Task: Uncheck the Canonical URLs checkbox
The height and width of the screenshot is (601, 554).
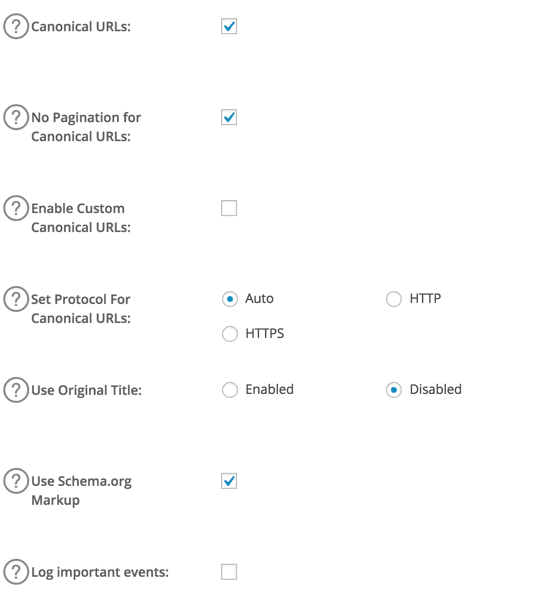Action: [x=229, y=26]
